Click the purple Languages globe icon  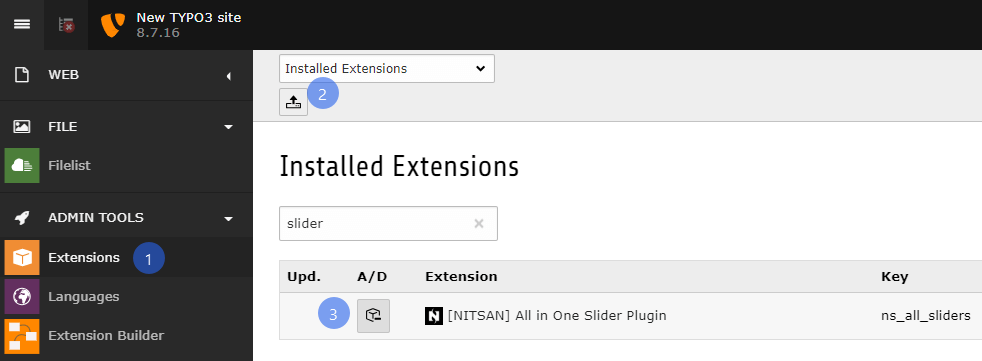pos(22,296)
